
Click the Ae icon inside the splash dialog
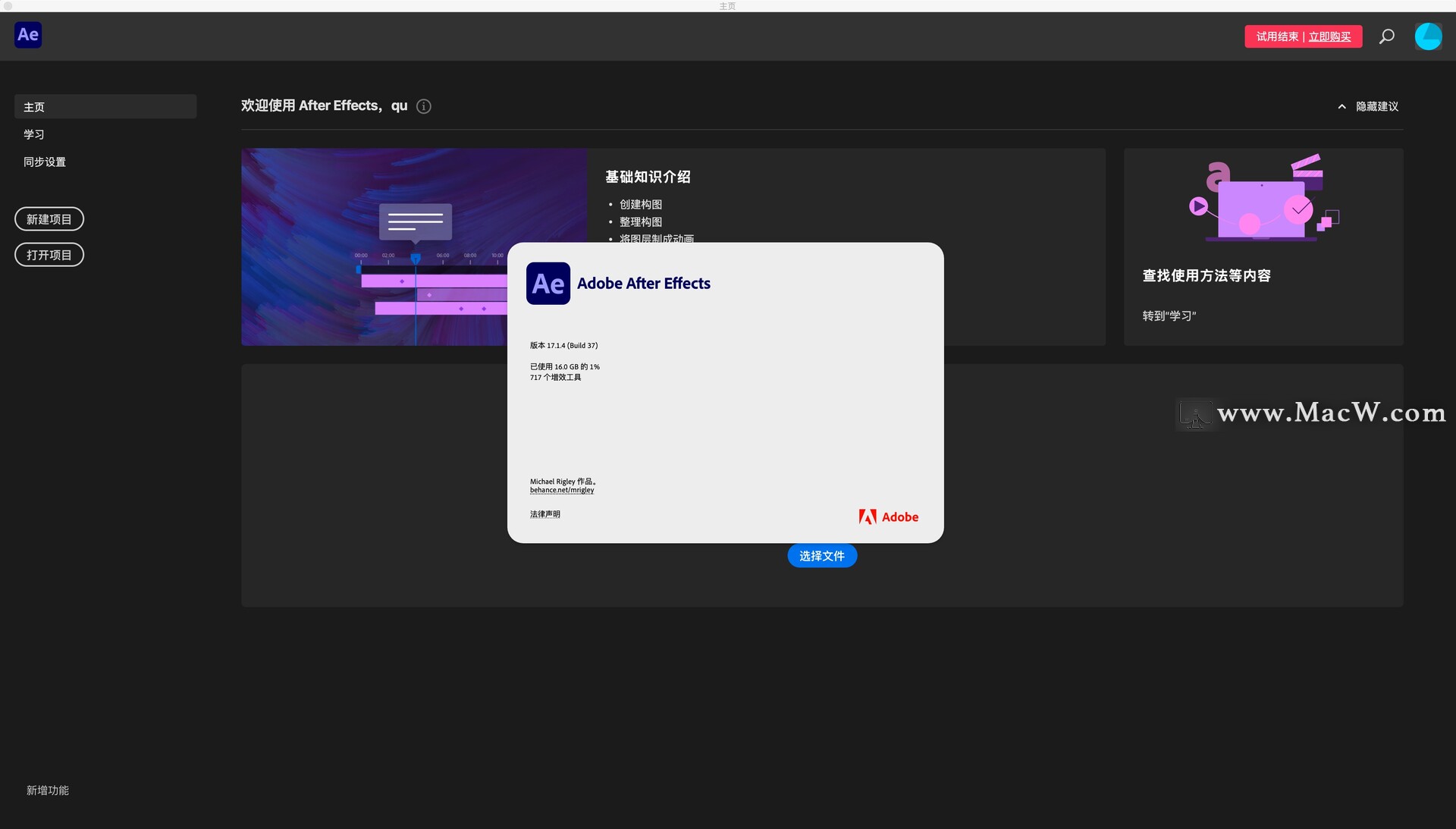click(x=548, y=283)
